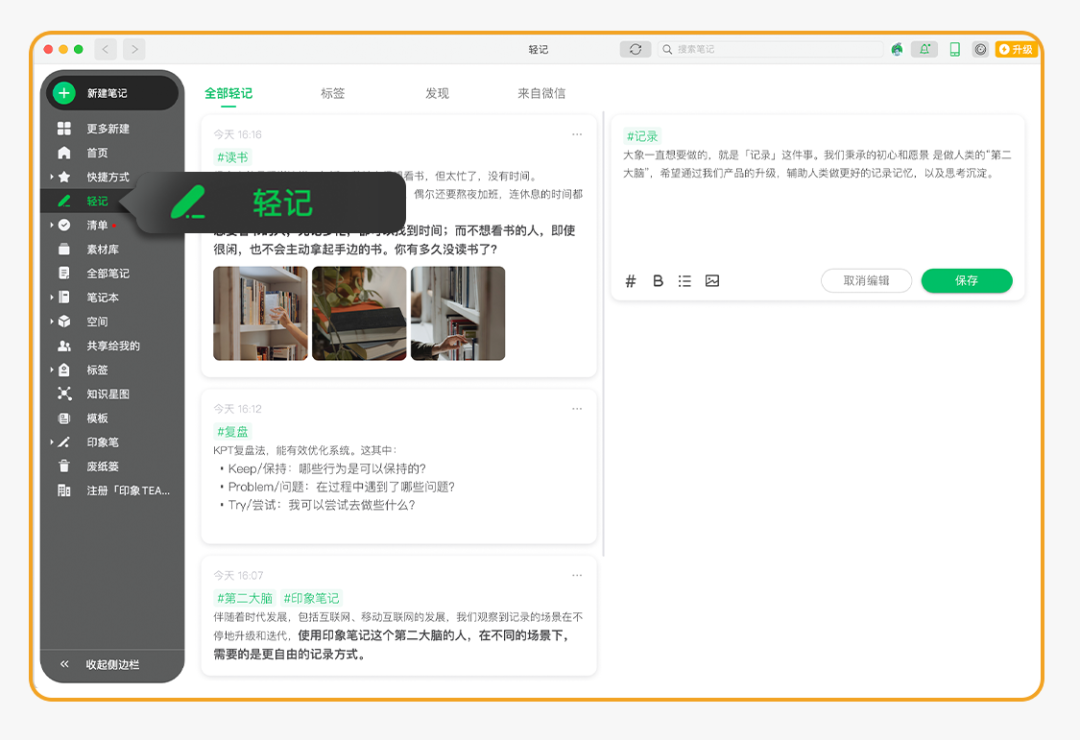Go to Home via house icon
Image resolution: width=1080 pixels, height=740 pixels.
tap(64, 152)
